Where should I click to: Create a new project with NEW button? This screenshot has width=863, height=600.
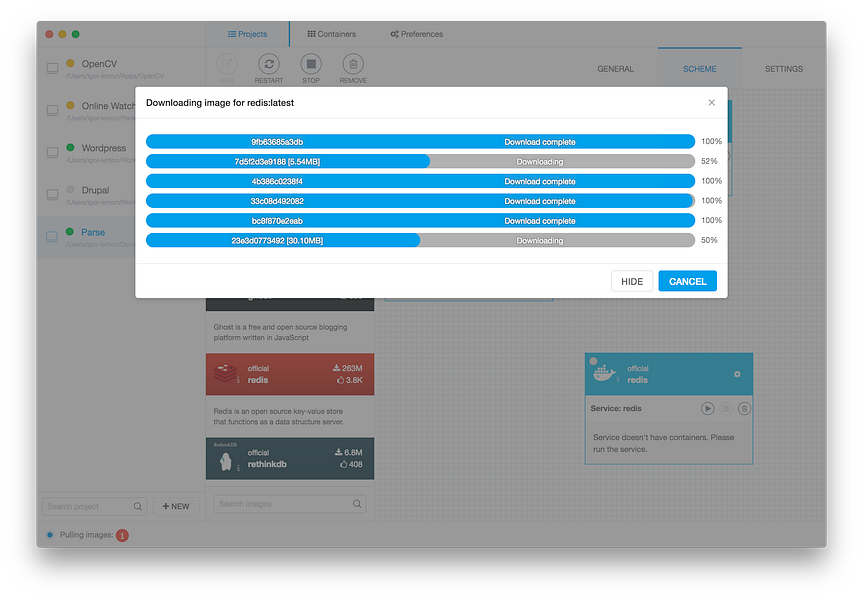pyautogui.click(x=176, y=506)
